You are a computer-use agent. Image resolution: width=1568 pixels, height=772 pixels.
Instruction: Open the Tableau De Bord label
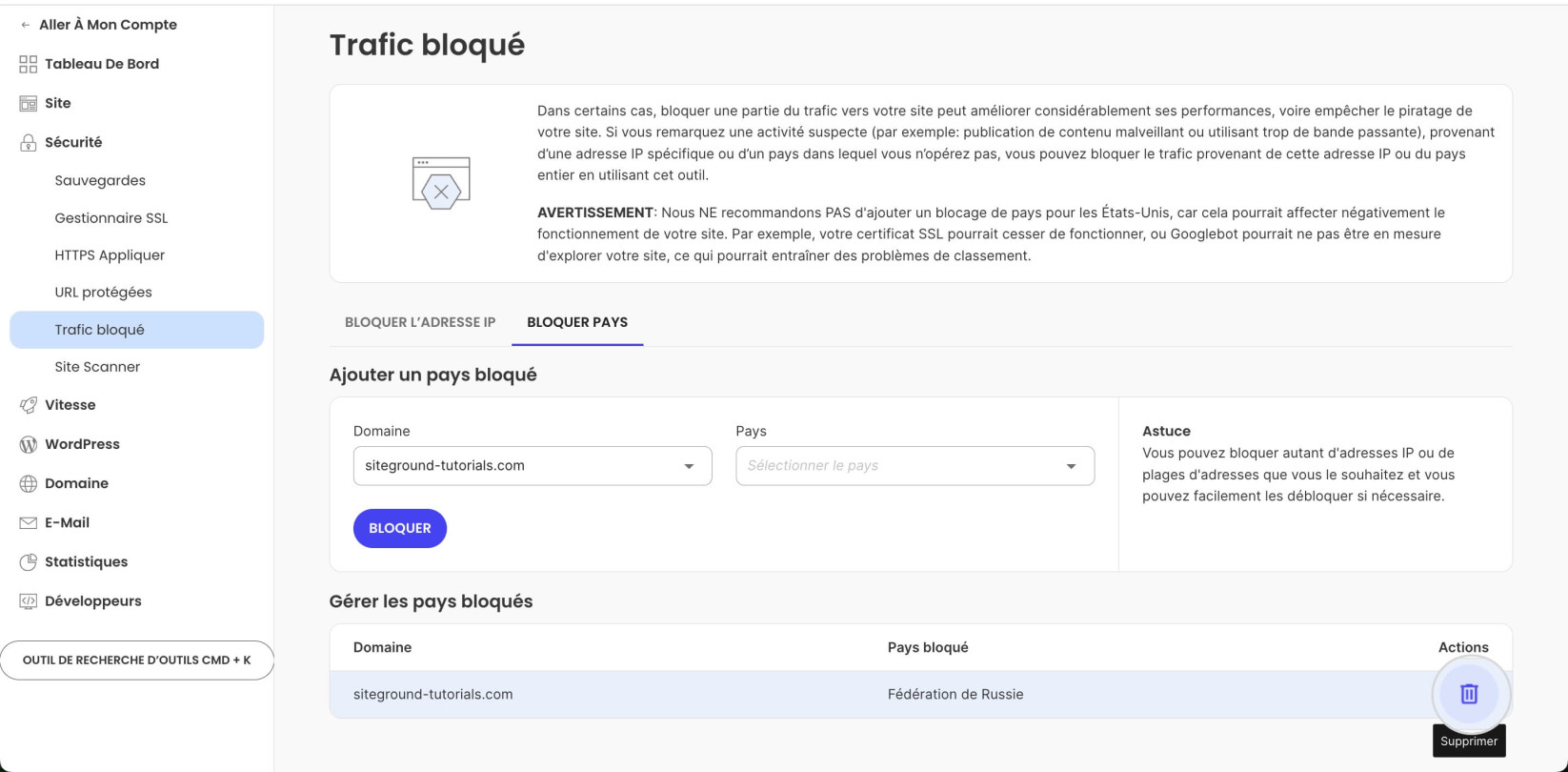click(102, 64)
